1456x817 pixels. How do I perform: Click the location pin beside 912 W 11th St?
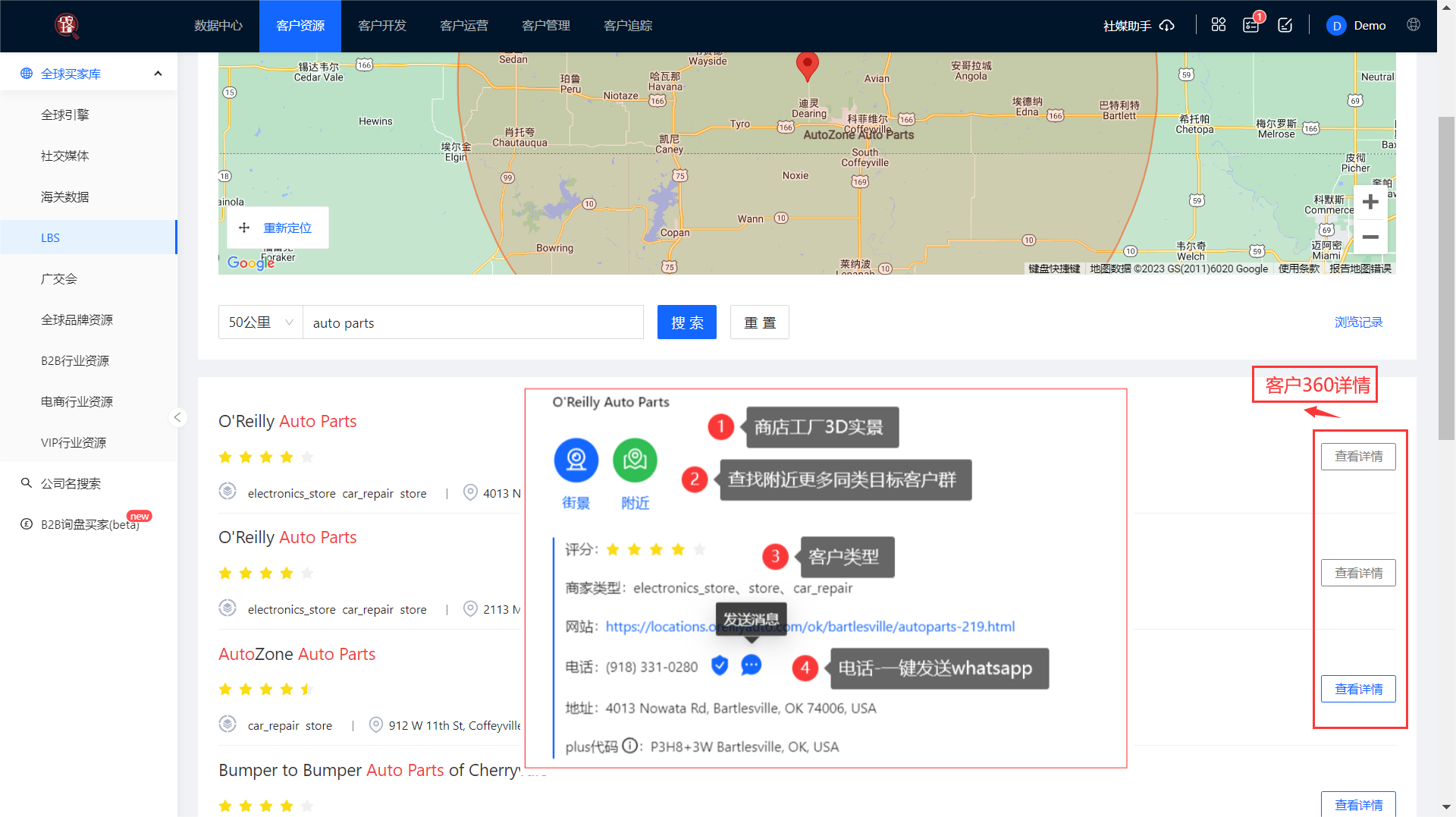(x=375, y=724)
